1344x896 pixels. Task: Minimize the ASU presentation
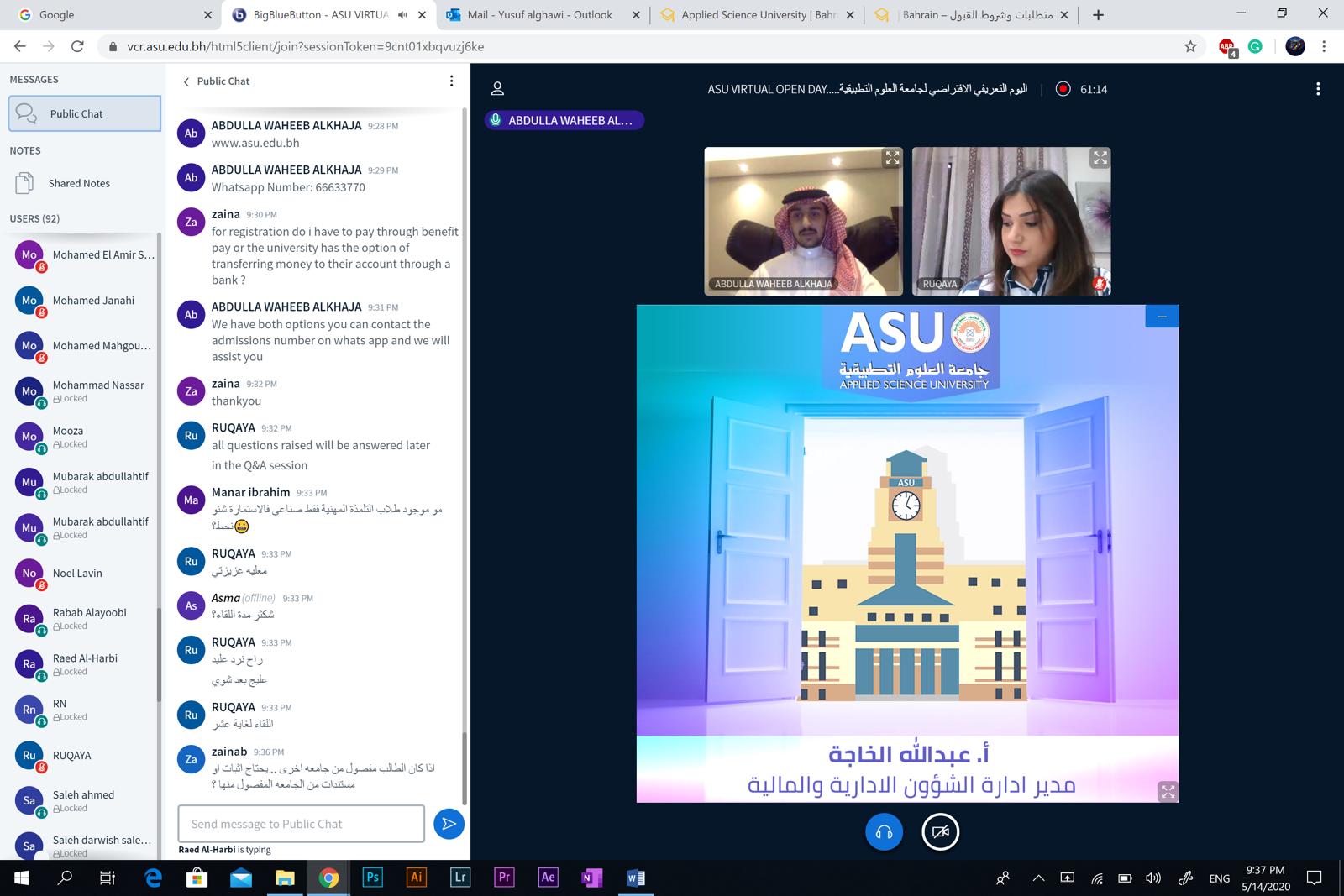(x=1162, y=317)
